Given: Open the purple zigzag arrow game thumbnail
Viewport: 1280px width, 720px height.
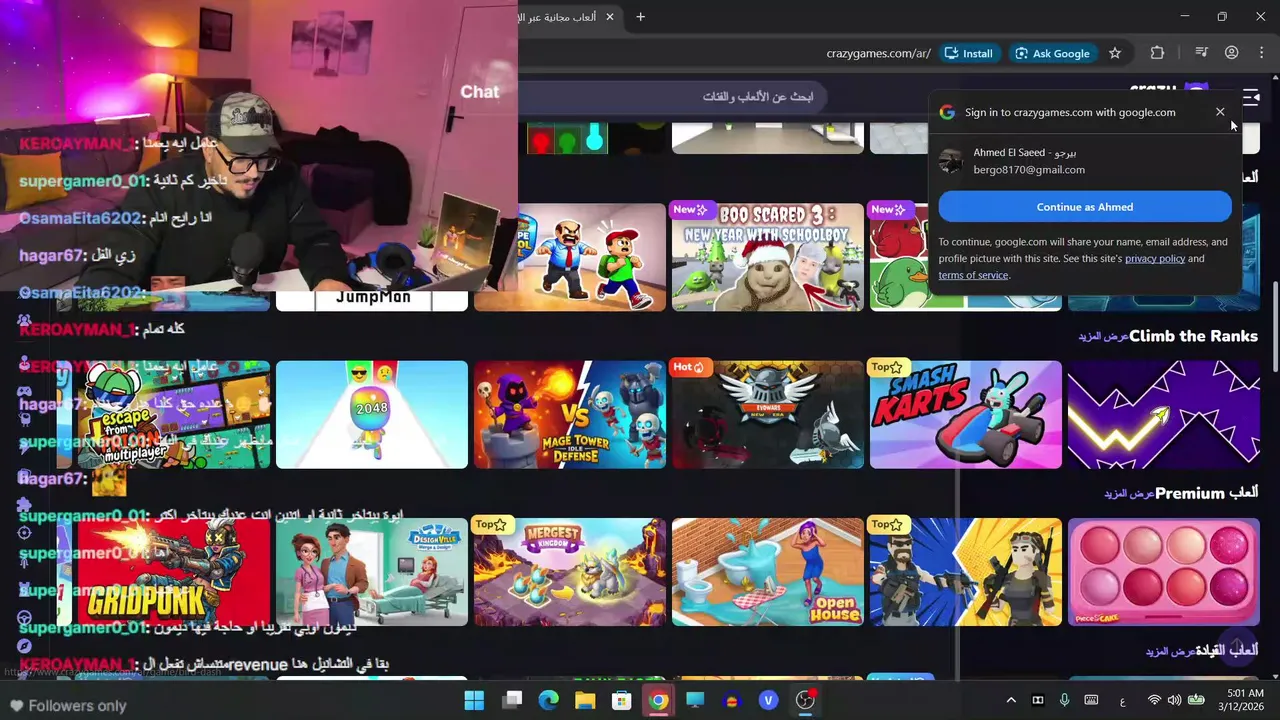Looking at the screenshot, I should (1164, 414).
